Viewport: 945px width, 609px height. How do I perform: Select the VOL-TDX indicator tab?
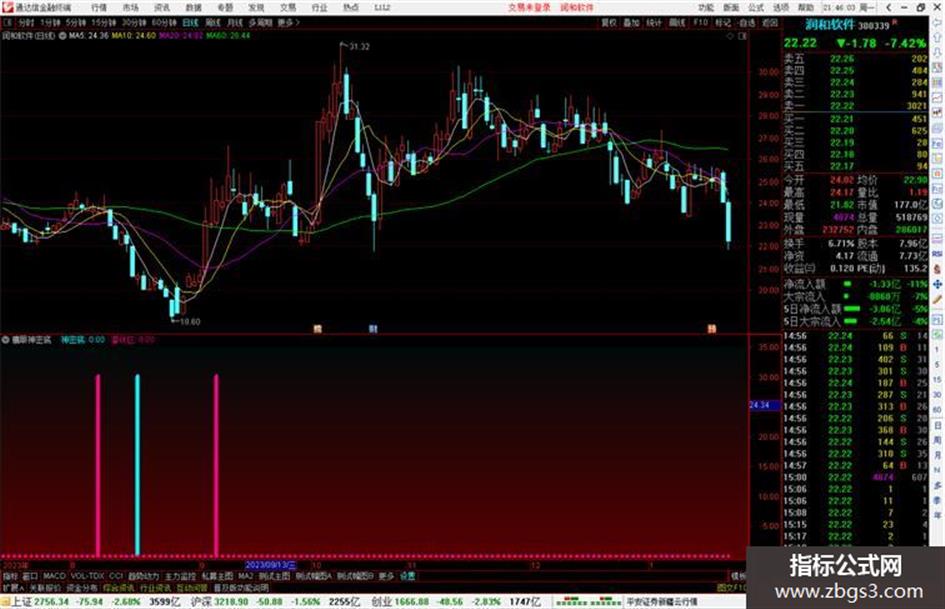click(x=87, y=576)
